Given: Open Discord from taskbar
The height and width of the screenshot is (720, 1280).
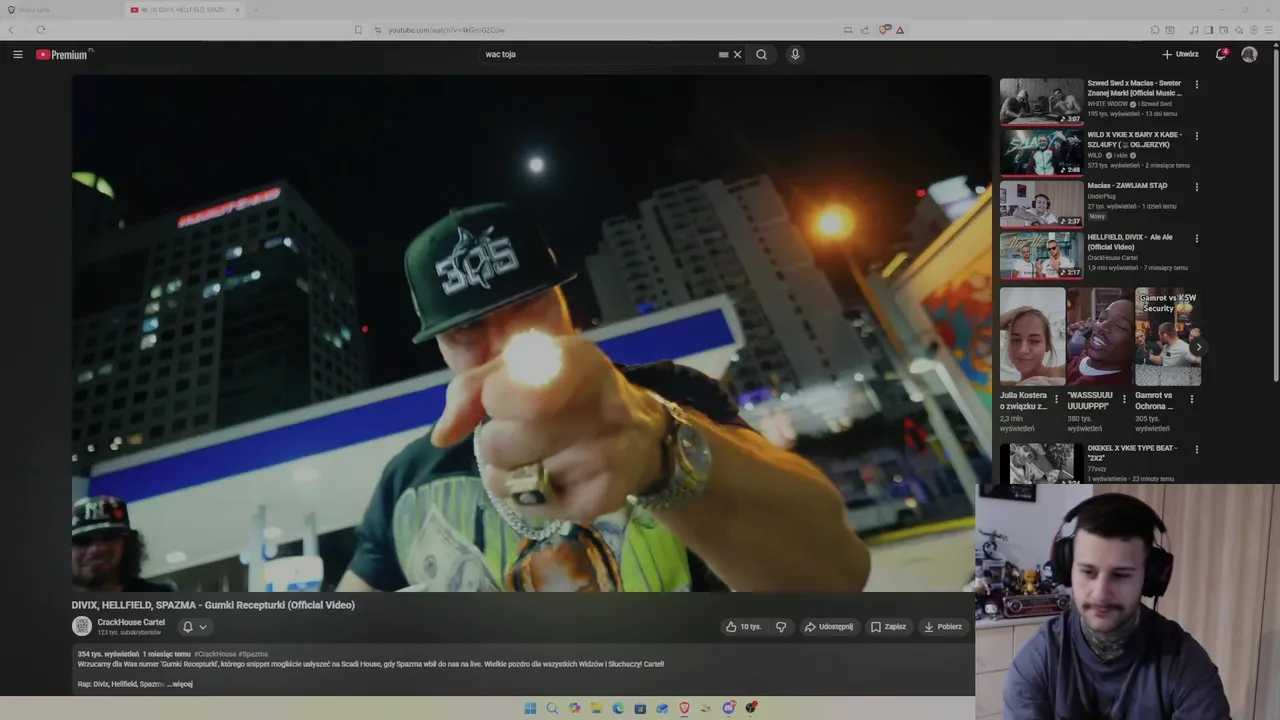Looking at the screenshot, I should 729,708.
